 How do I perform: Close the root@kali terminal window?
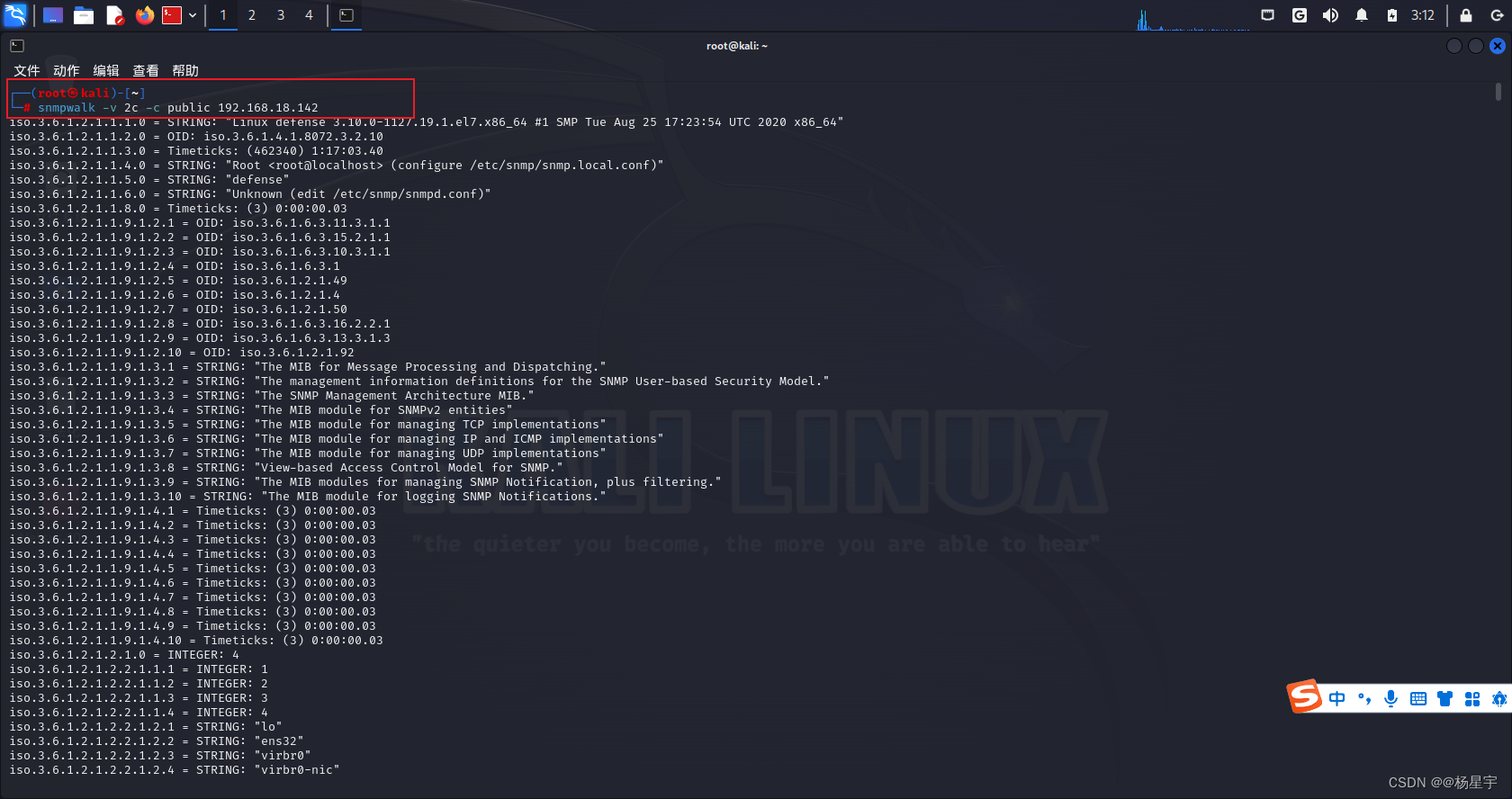point(1498,46)
